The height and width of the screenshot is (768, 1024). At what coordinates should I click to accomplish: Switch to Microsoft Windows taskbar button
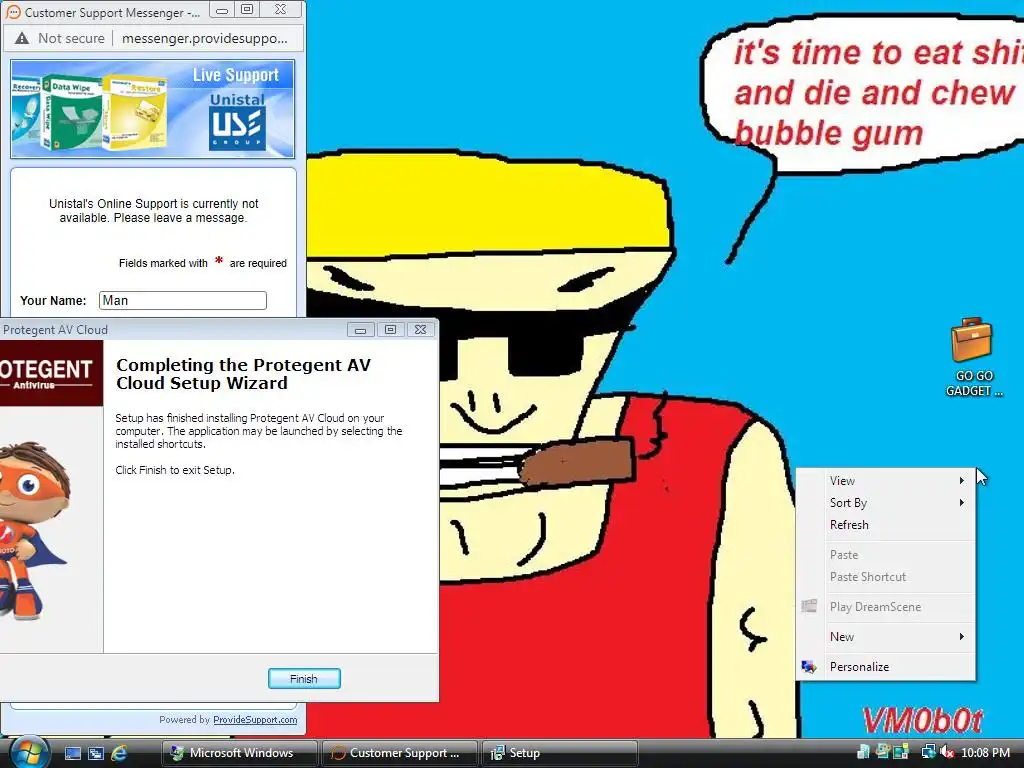[239, 753]
